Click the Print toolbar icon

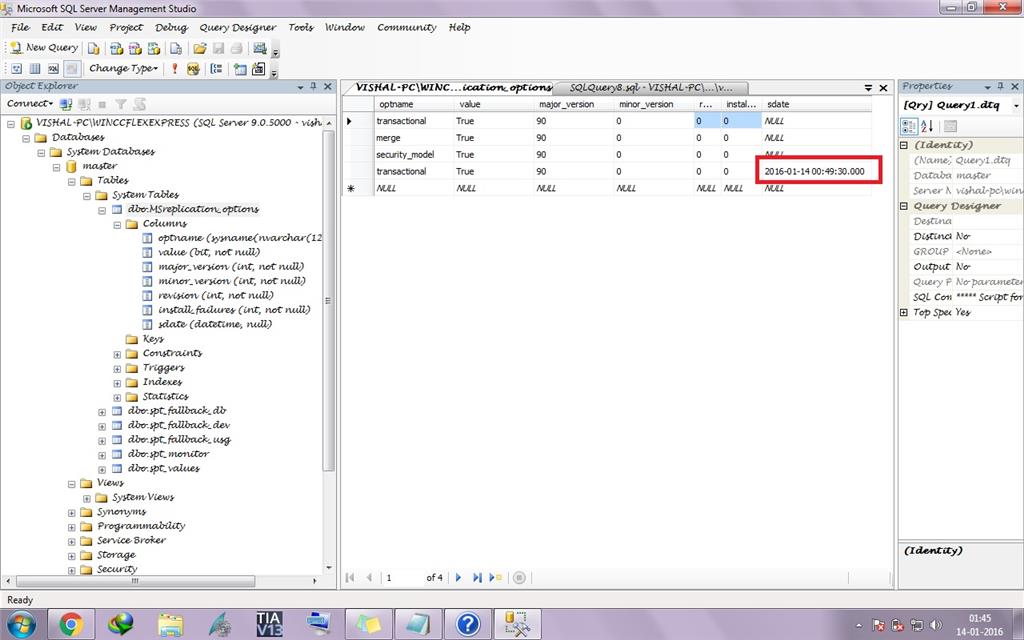click(x=237, y=48)
